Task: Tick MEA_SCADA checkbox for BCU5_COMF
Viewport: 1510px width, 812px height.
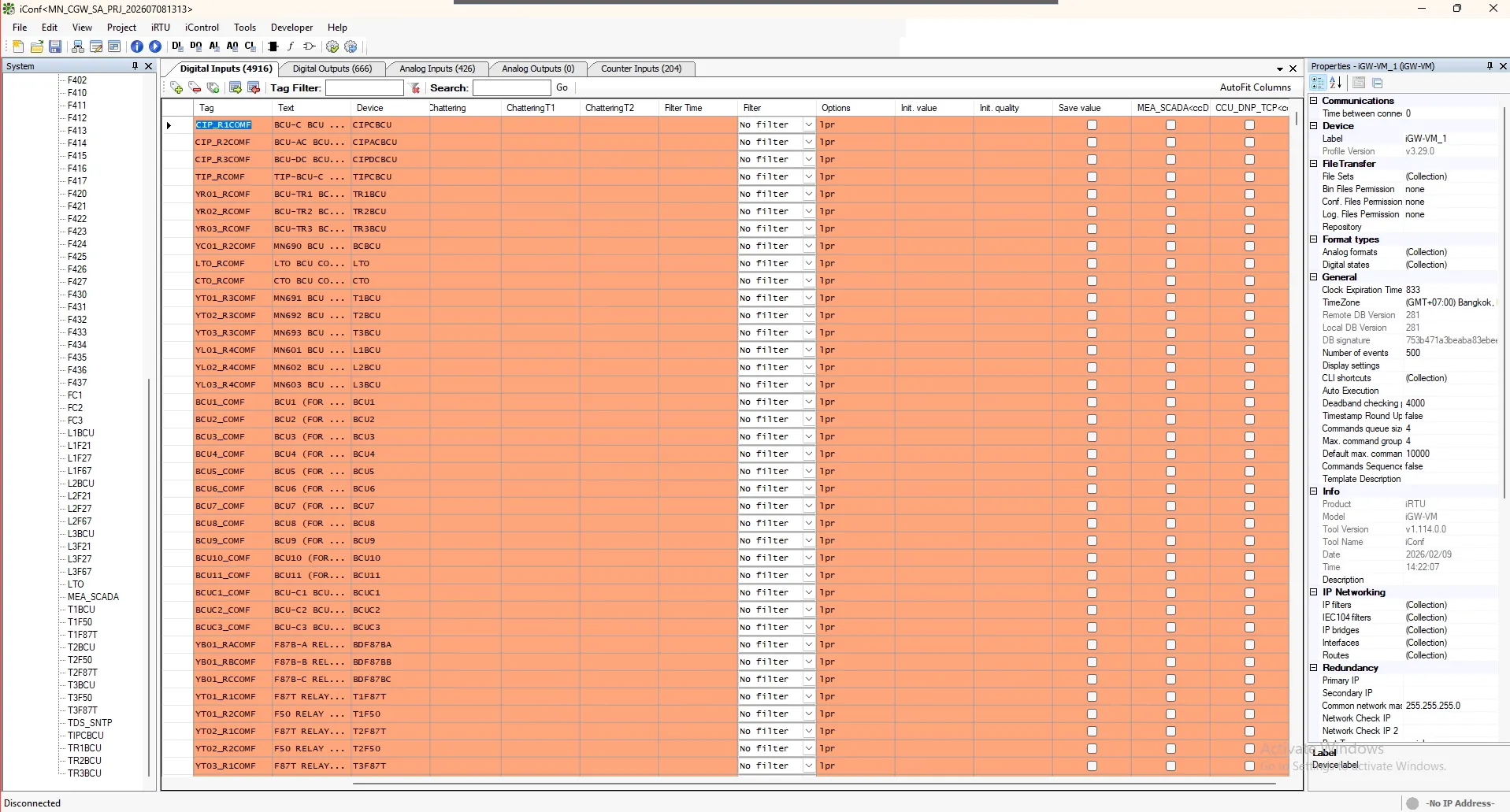Action: 1171,471
